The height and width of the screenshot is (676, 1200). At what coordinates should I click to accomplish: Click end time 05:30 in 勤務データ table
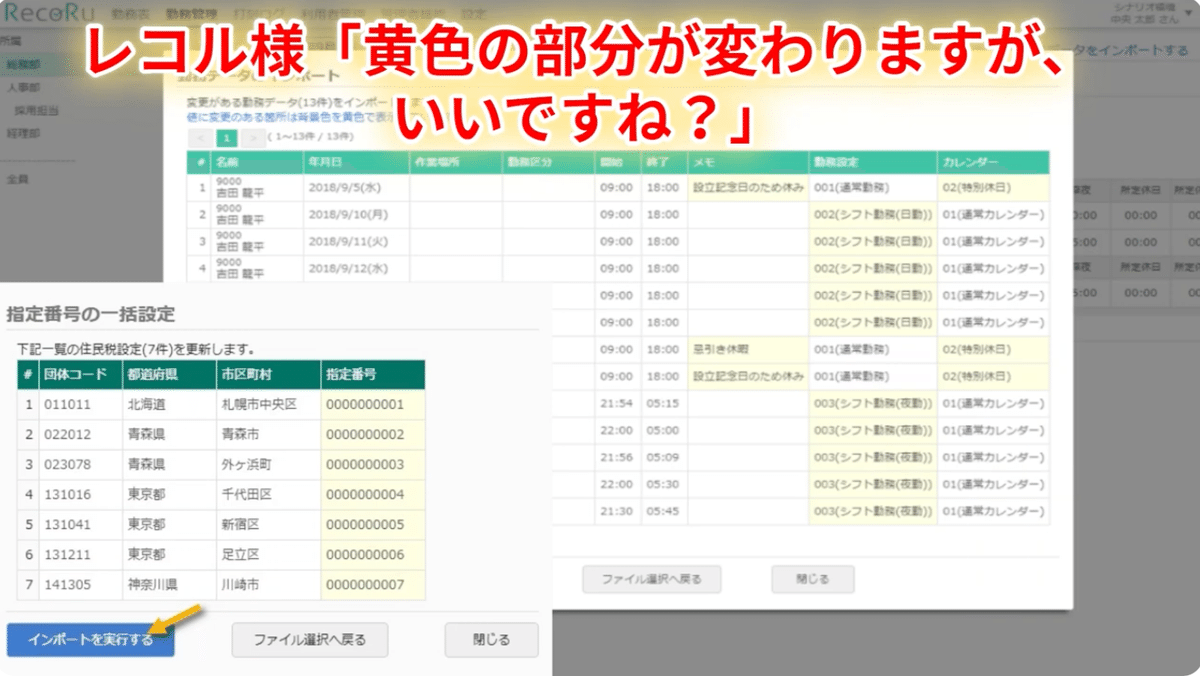tap(663, 484)
